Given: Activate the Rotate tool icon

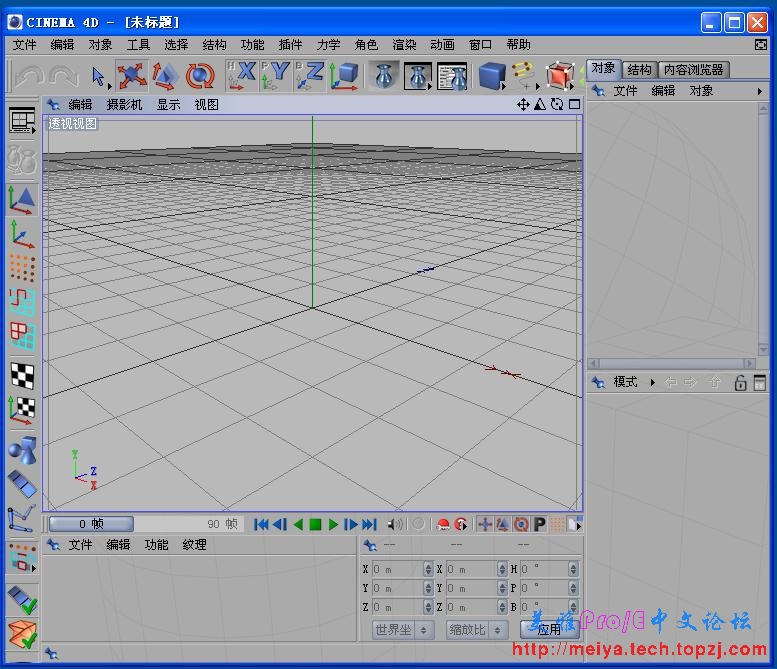Looking at the screenshot, I should (x=199, y=76).
